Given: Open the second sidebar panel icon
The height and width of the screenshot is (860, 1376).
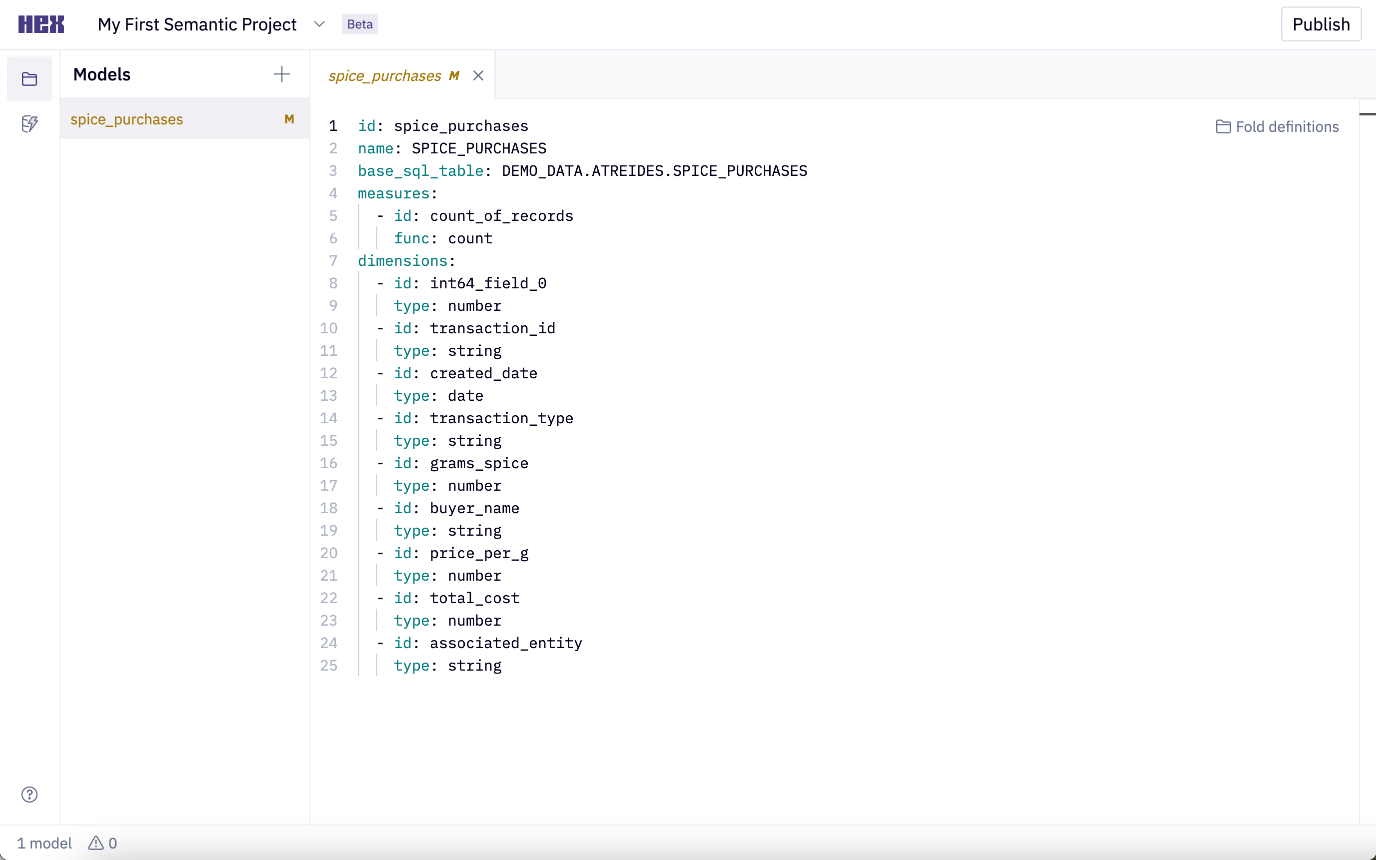Looking at the screenshot, I should click(30, 124).
